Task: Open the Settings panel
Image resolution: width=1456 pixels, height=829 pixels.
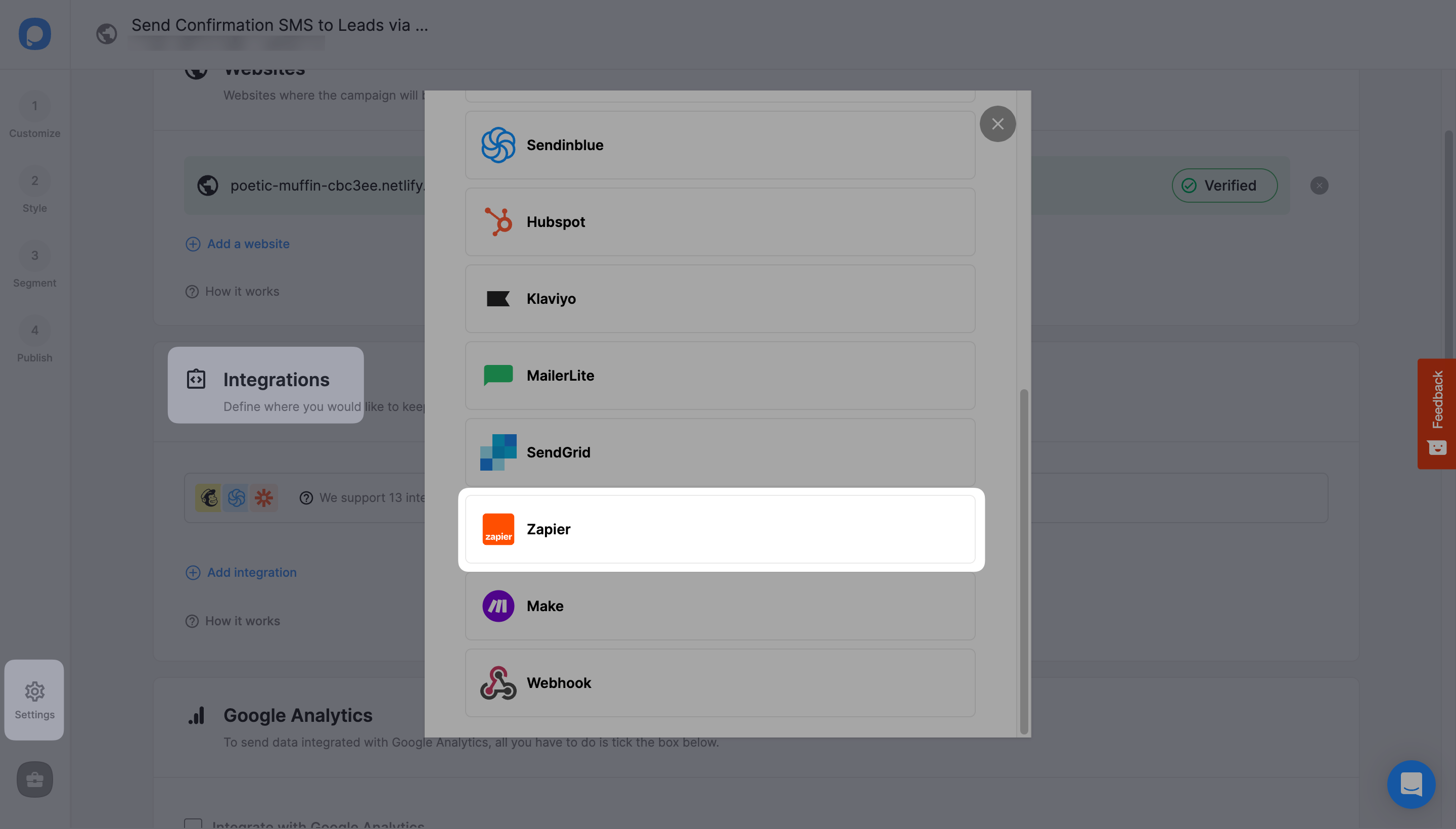Action: [x=34, y=700]
